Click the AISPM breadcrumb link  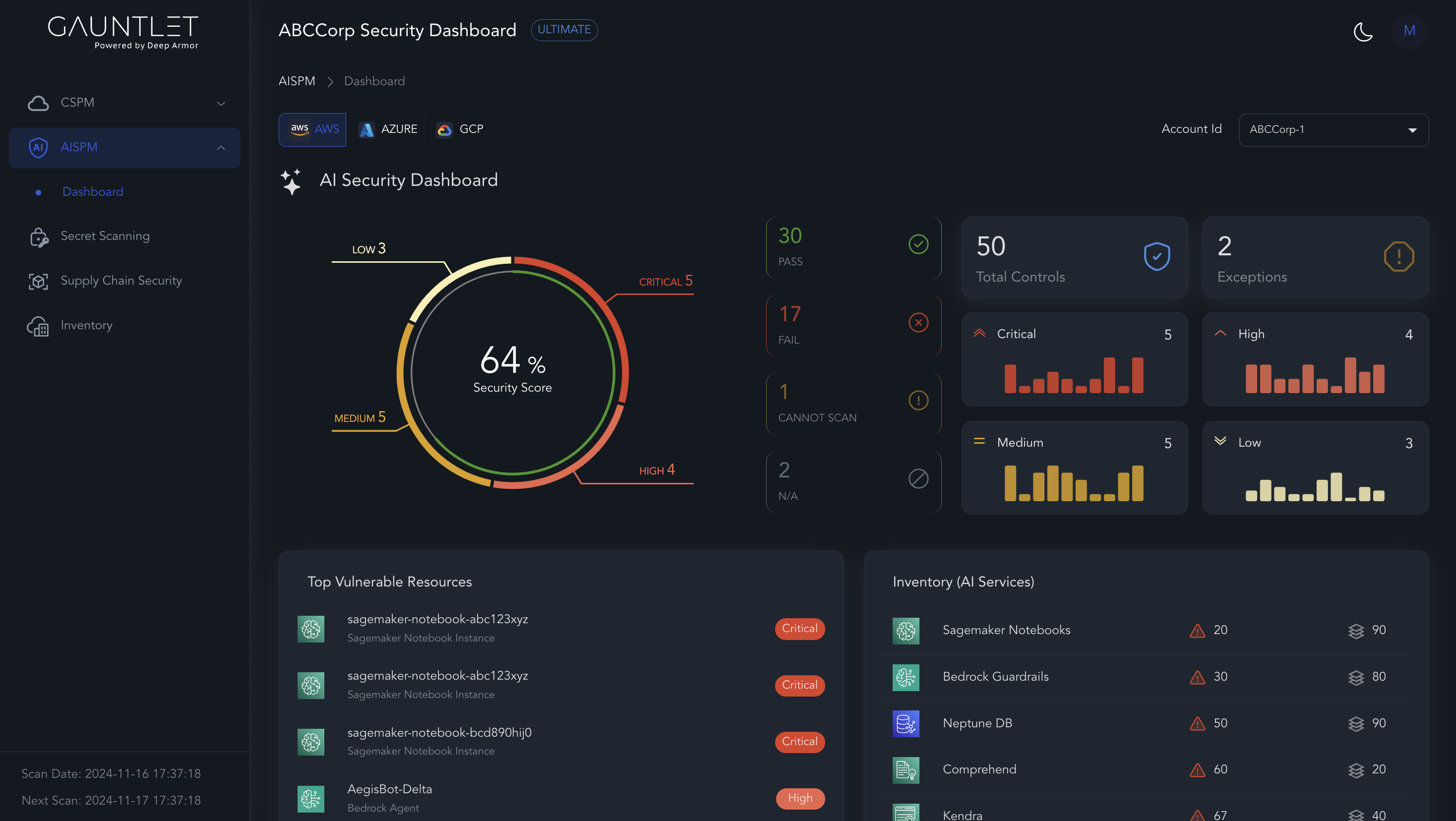[x=296, y=81]
